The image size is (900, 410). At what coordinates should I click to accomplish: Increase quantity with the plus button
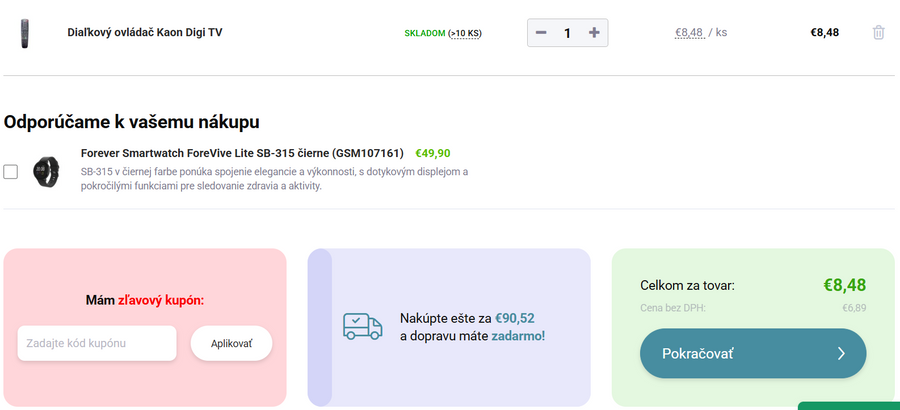coord(594,33)
